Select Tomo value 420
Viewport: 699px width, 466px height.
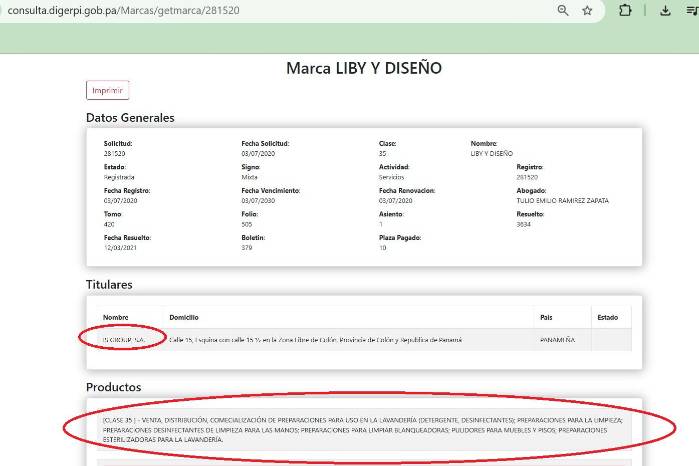coord(109,224)
